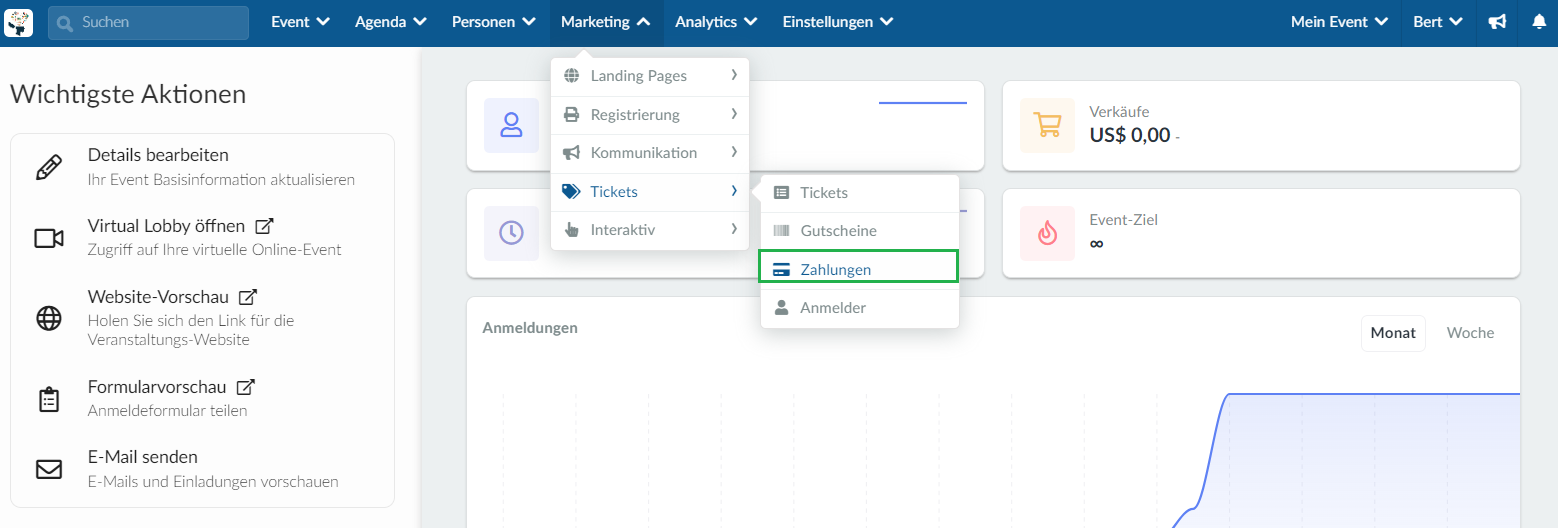The image size is (1558, 528).
Task: Click the credit card icon beside Zahlungen
Action: [x=781, y=270]
